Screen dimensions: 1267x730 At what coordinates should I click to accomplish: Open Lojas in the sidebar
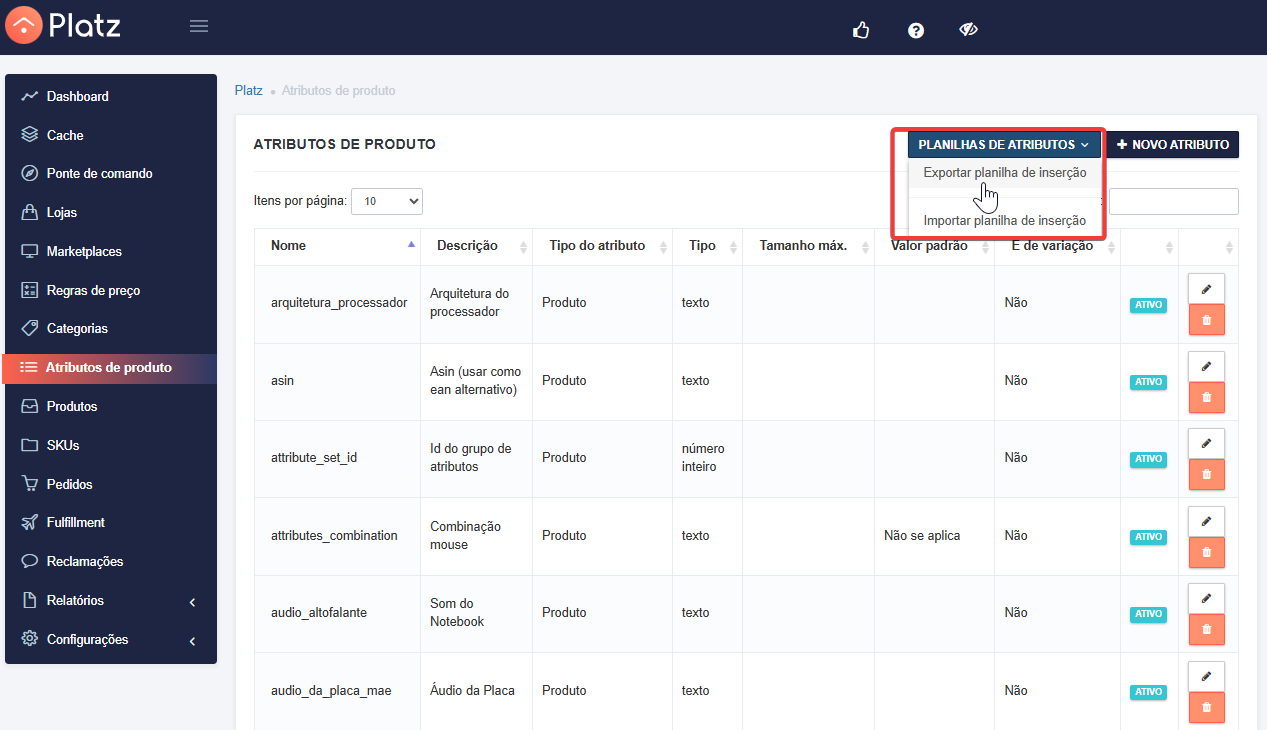click(x=111, y=212)
